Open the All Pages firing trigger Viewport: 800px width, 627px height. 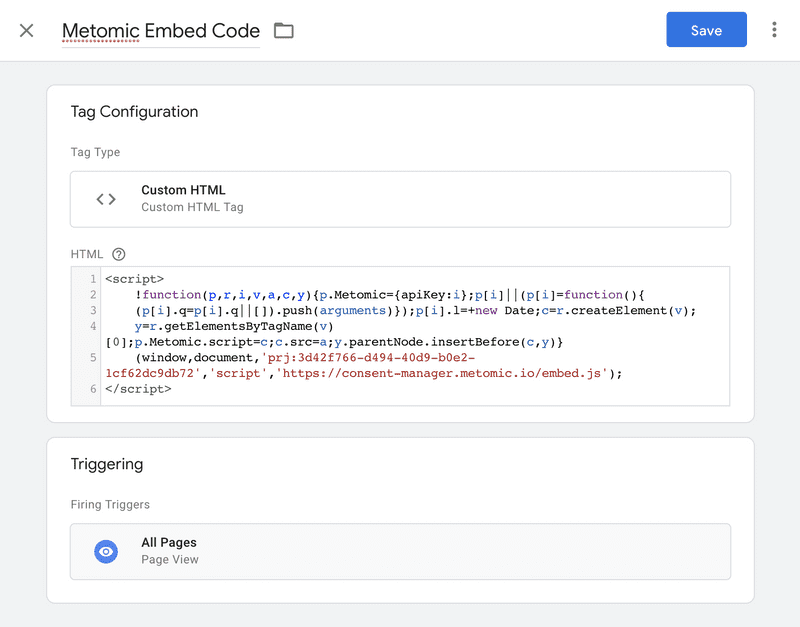(x=401, y=551)
